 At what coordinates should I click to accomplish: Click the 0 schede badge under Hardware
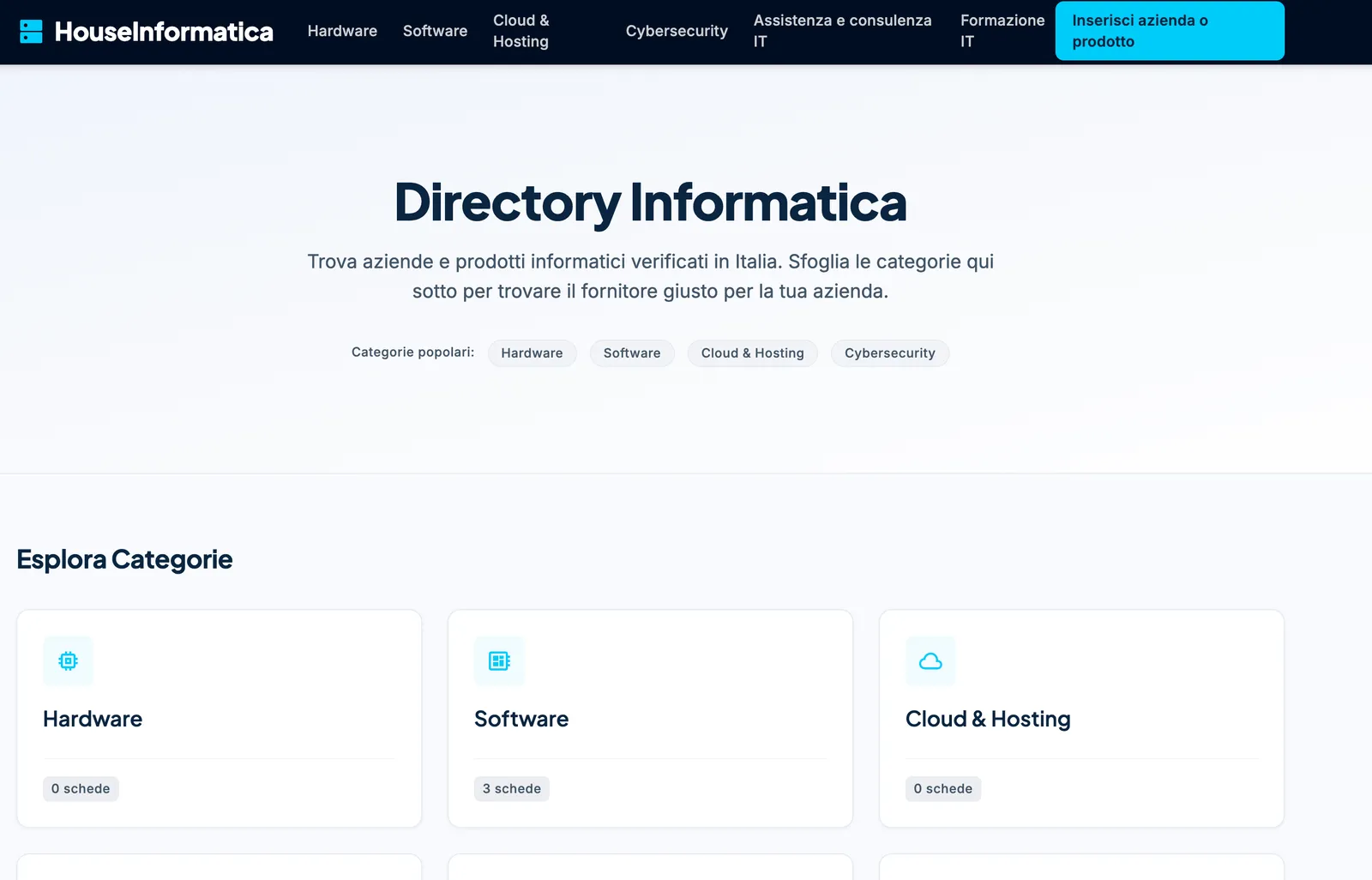click(x=81, y=789)
